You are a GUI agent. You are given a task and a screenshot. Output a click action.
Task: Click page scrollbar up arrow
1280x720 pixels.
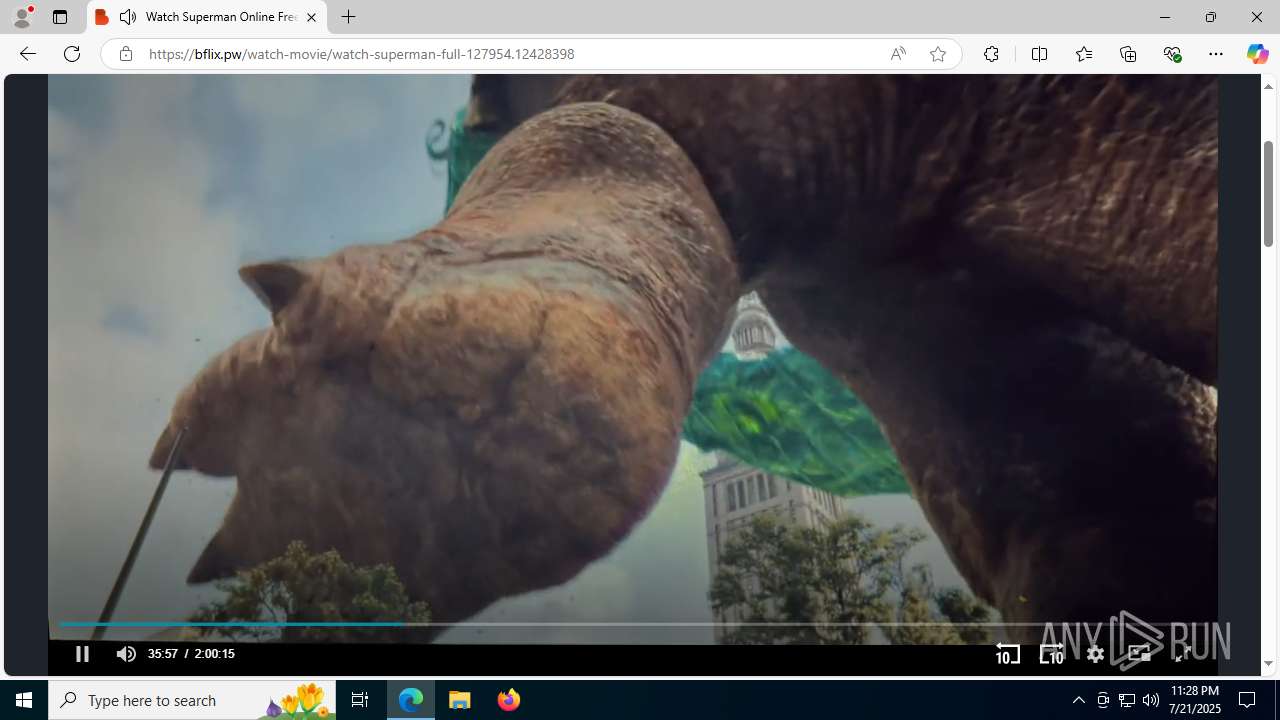point(1268,86)
